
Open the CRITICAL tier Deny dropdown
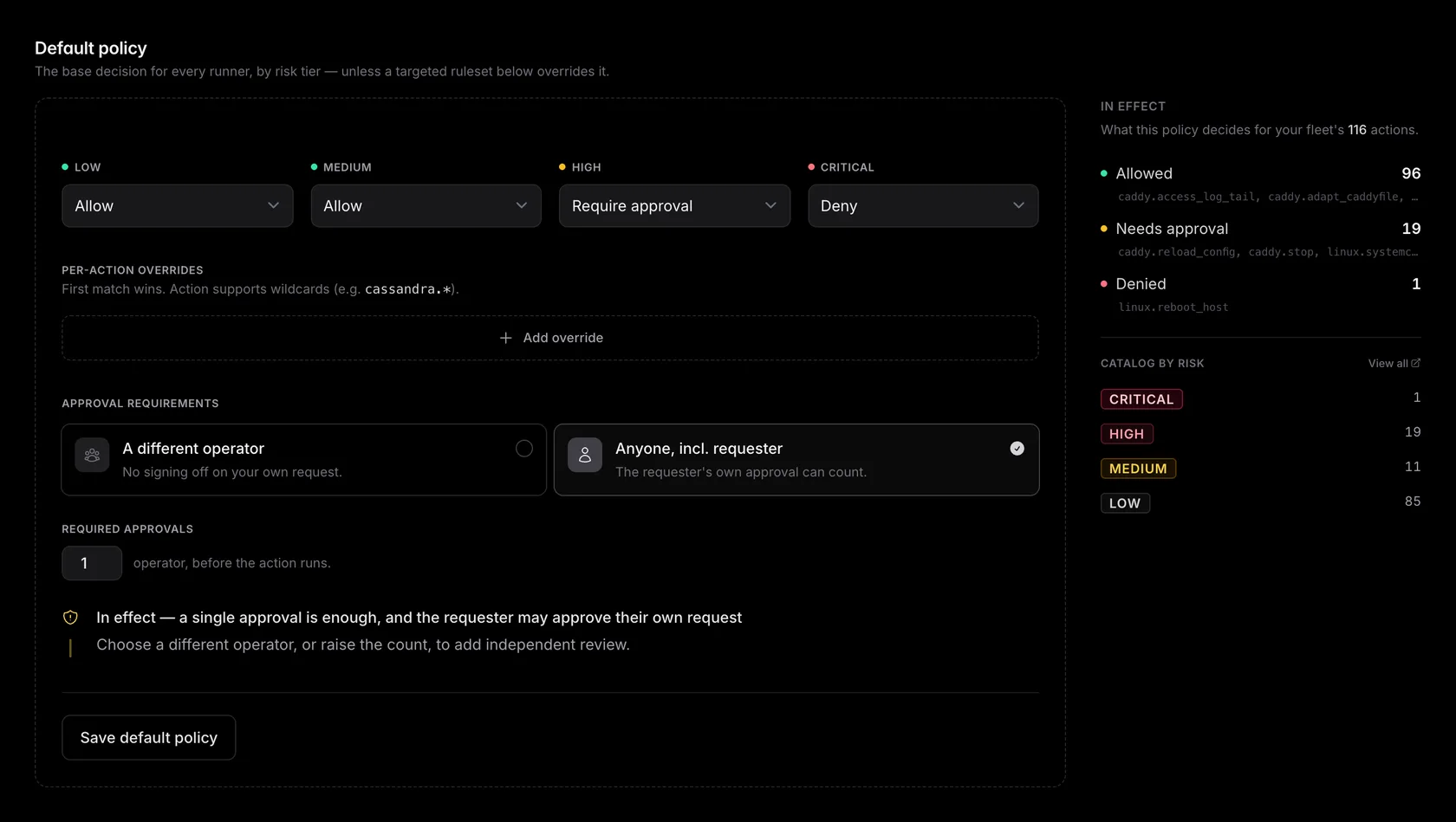point(923,205)
